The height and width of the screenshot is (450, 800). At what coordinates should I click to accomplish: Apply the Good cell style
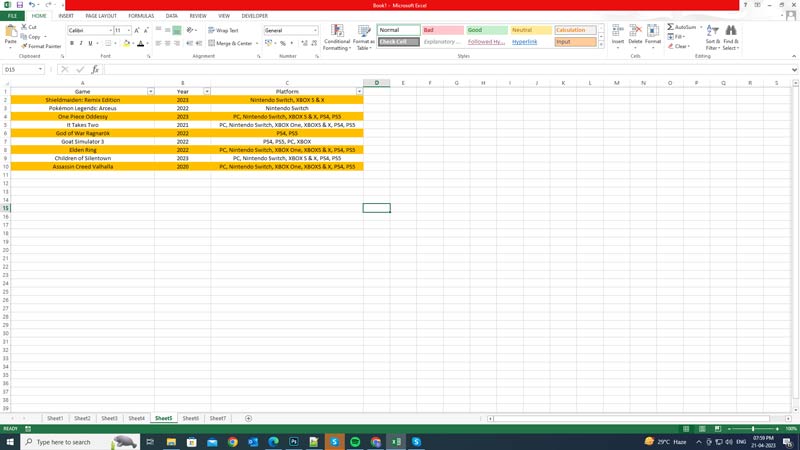pyautogui.click(x=487, y=30)
